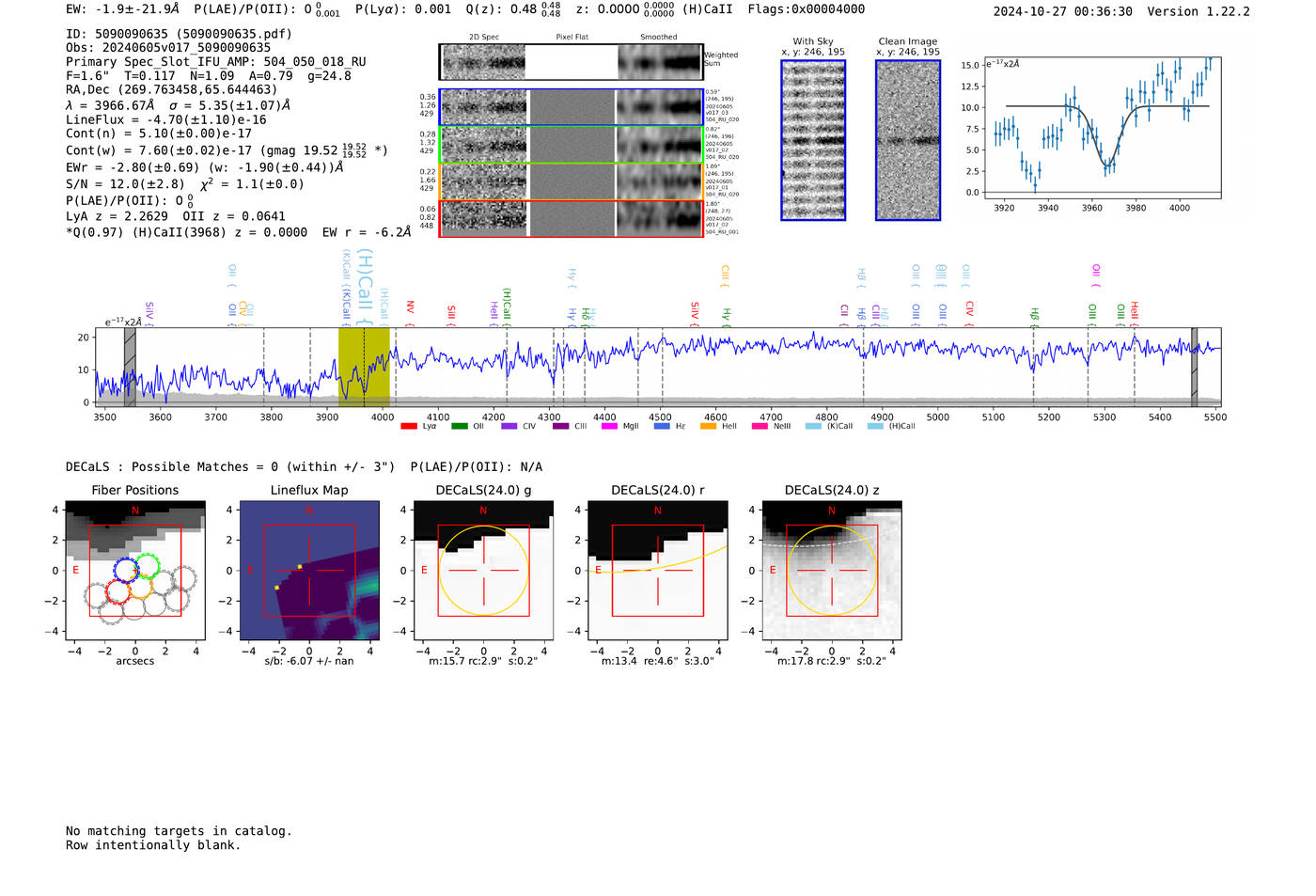This screenshot has height=896, width=1316.
Task: Select the green-bordered fiber spectrum row
Action: [x=572, y=145]
